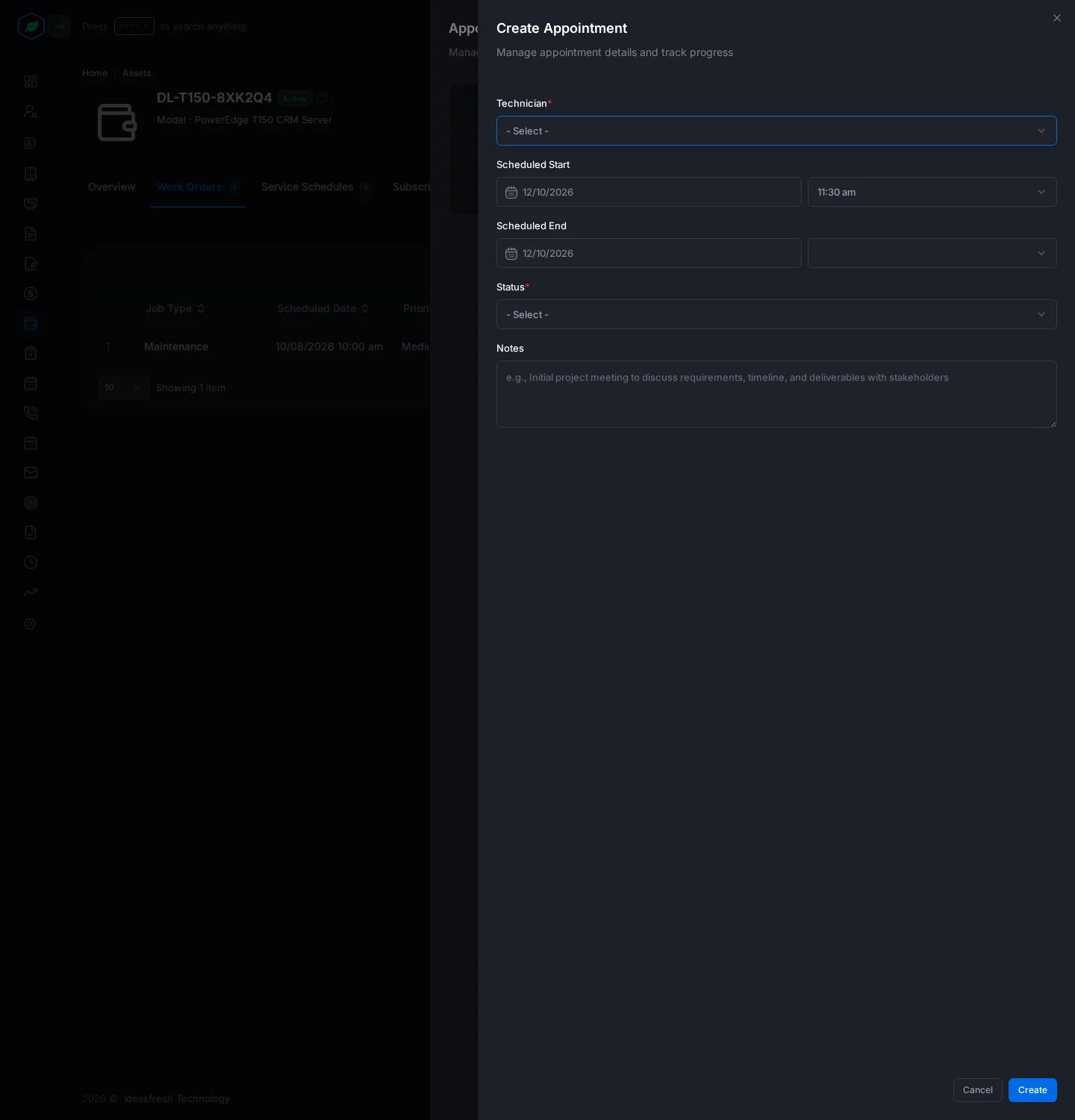Select the highlighted wallet assets icon in sidebar
Image resolution: width=1075 pixels, height=1120 pixels.
(x=31, y=323)
